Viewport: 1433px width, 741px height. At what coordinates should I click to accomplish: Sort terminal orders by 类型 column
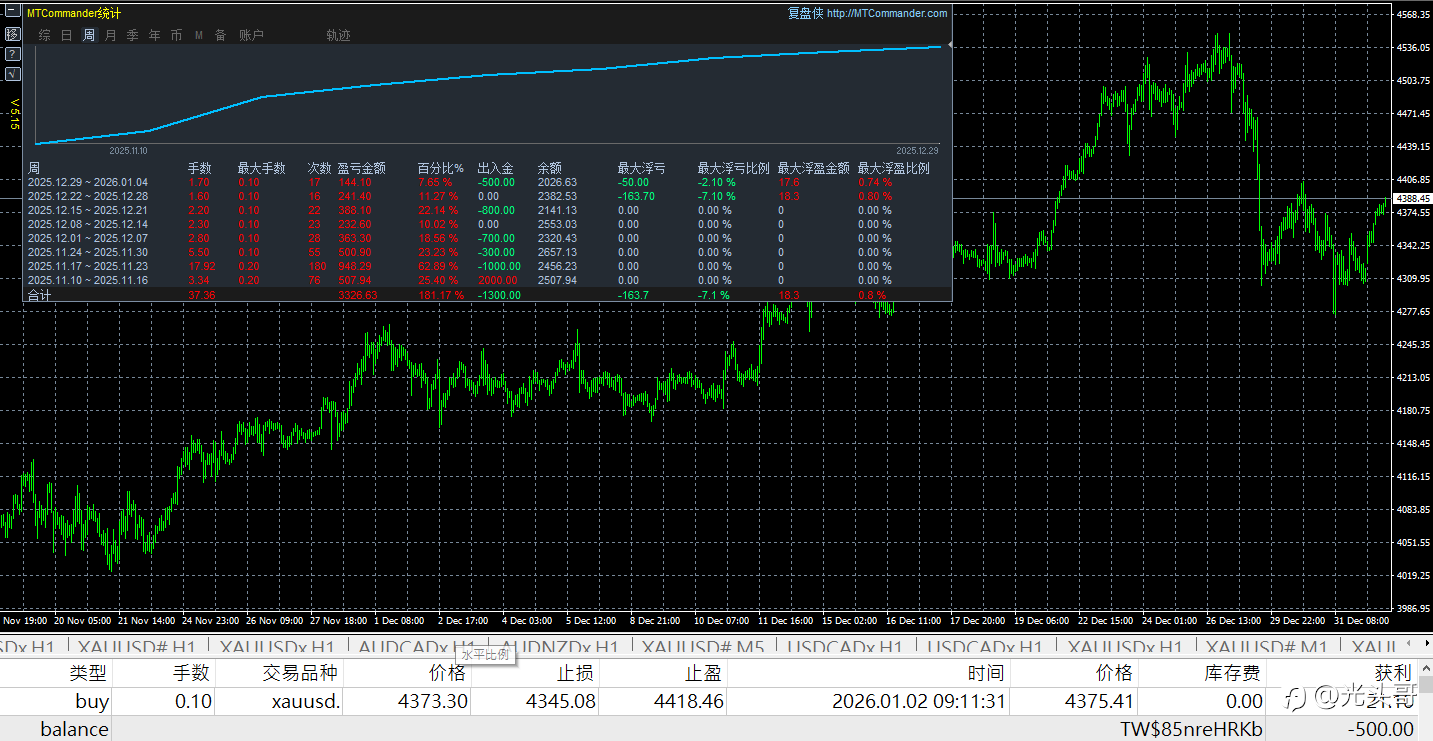click(x=88, y=673)
